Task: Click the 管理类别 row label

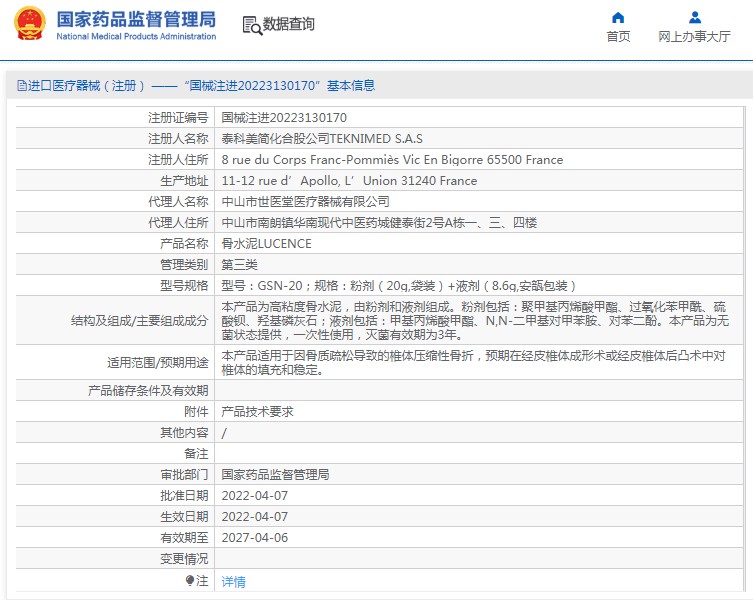Action: click(184, 265)
